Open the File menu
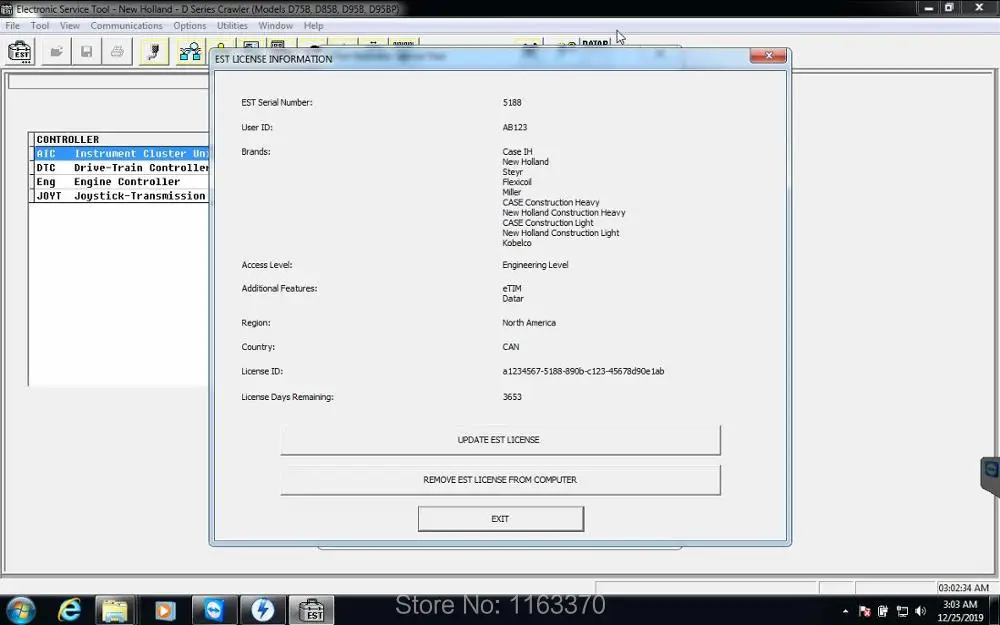 (x=12, y=26)
